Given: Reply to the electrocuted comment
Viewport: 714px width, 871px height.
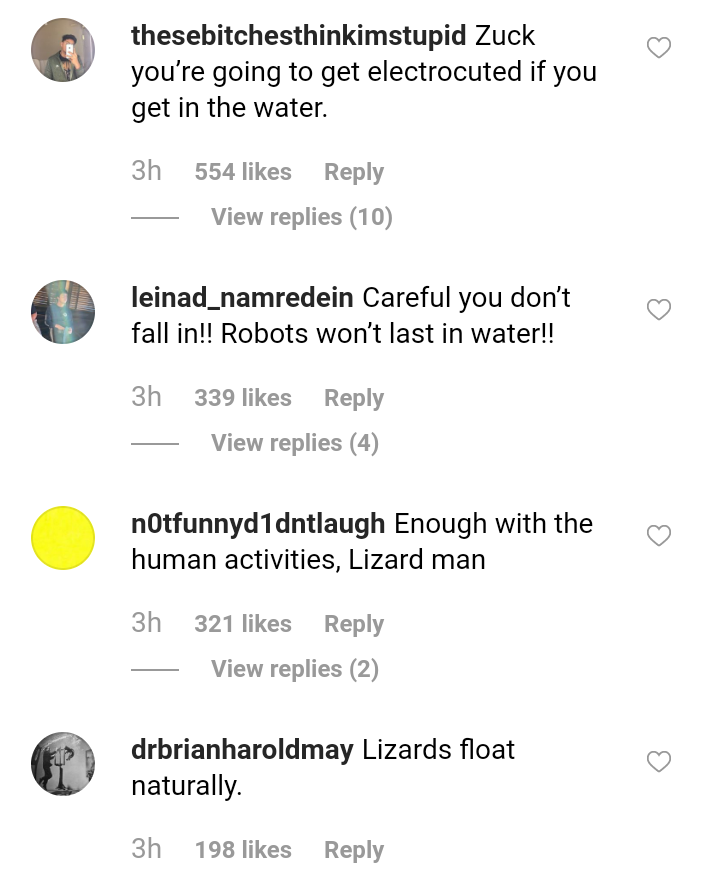Looking at the screenshot, I should coord(353,172).
